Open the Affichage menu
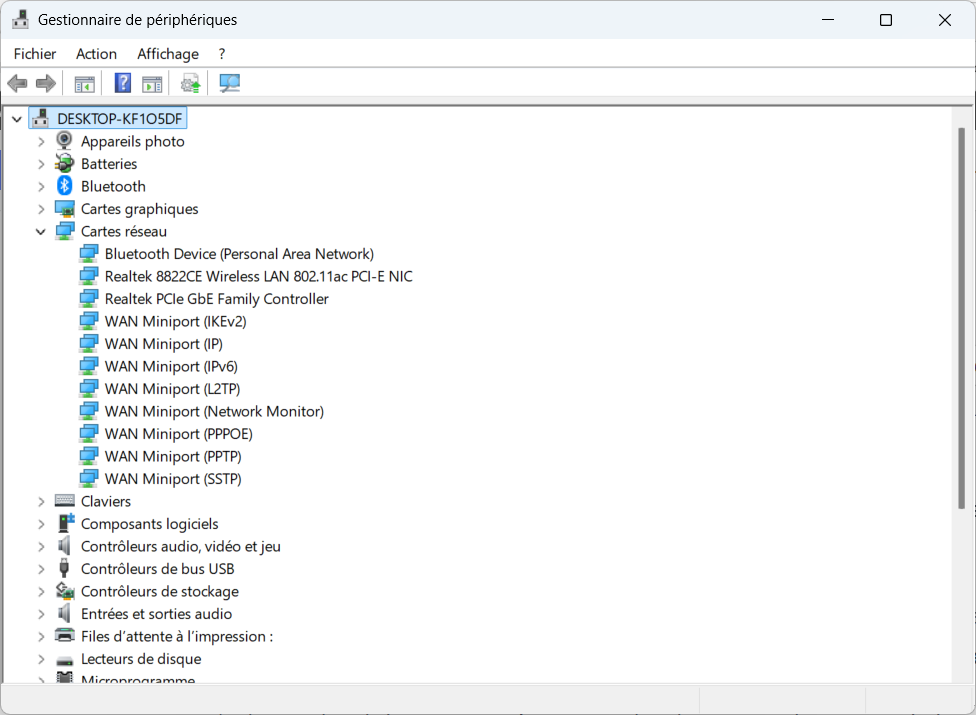The width and height of the screenshot is (976, 715). coord(168,54)
